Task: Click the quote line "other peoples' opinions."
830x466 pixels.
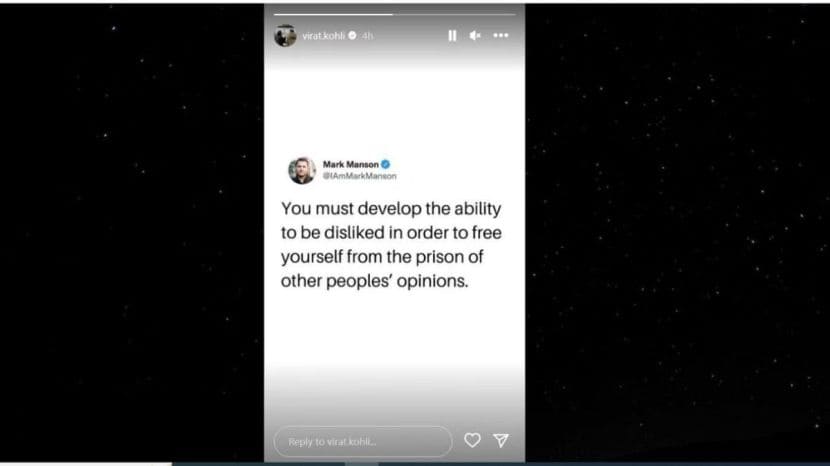Action: 374,281
